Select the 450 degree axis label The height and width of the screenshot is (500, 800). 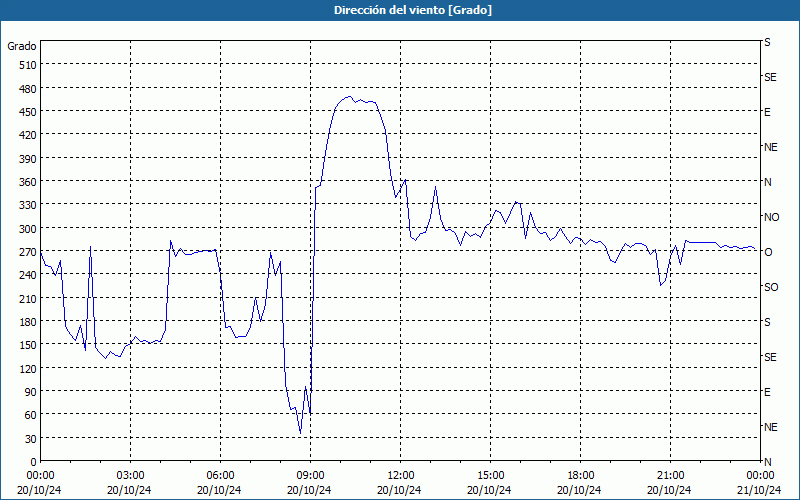click(x=28, y=112)
